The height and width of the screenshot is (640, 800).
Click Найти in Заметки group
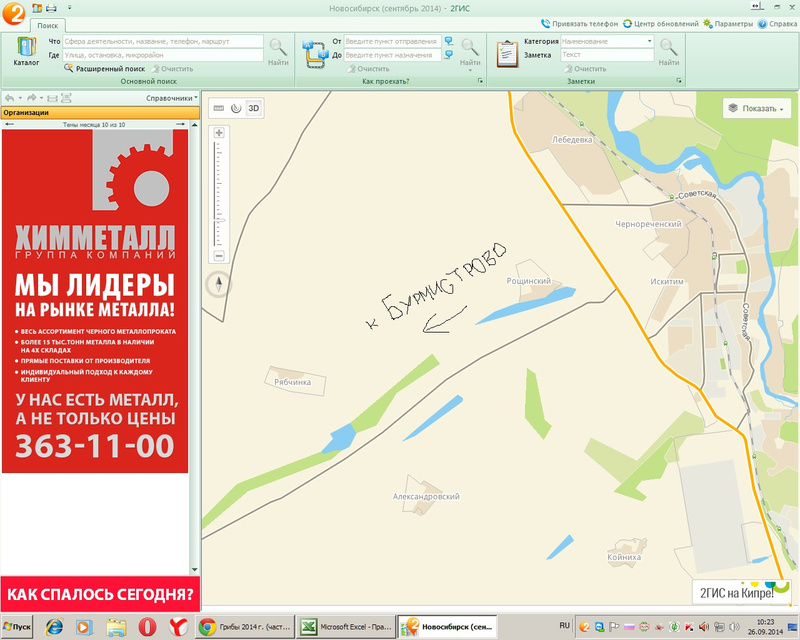point(668,52)
